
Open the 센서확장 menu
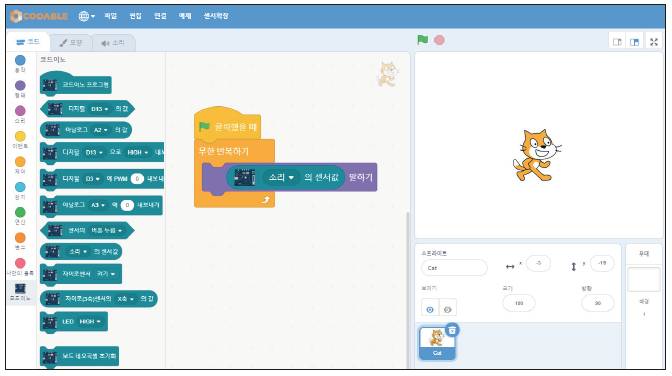click(216, 16)
